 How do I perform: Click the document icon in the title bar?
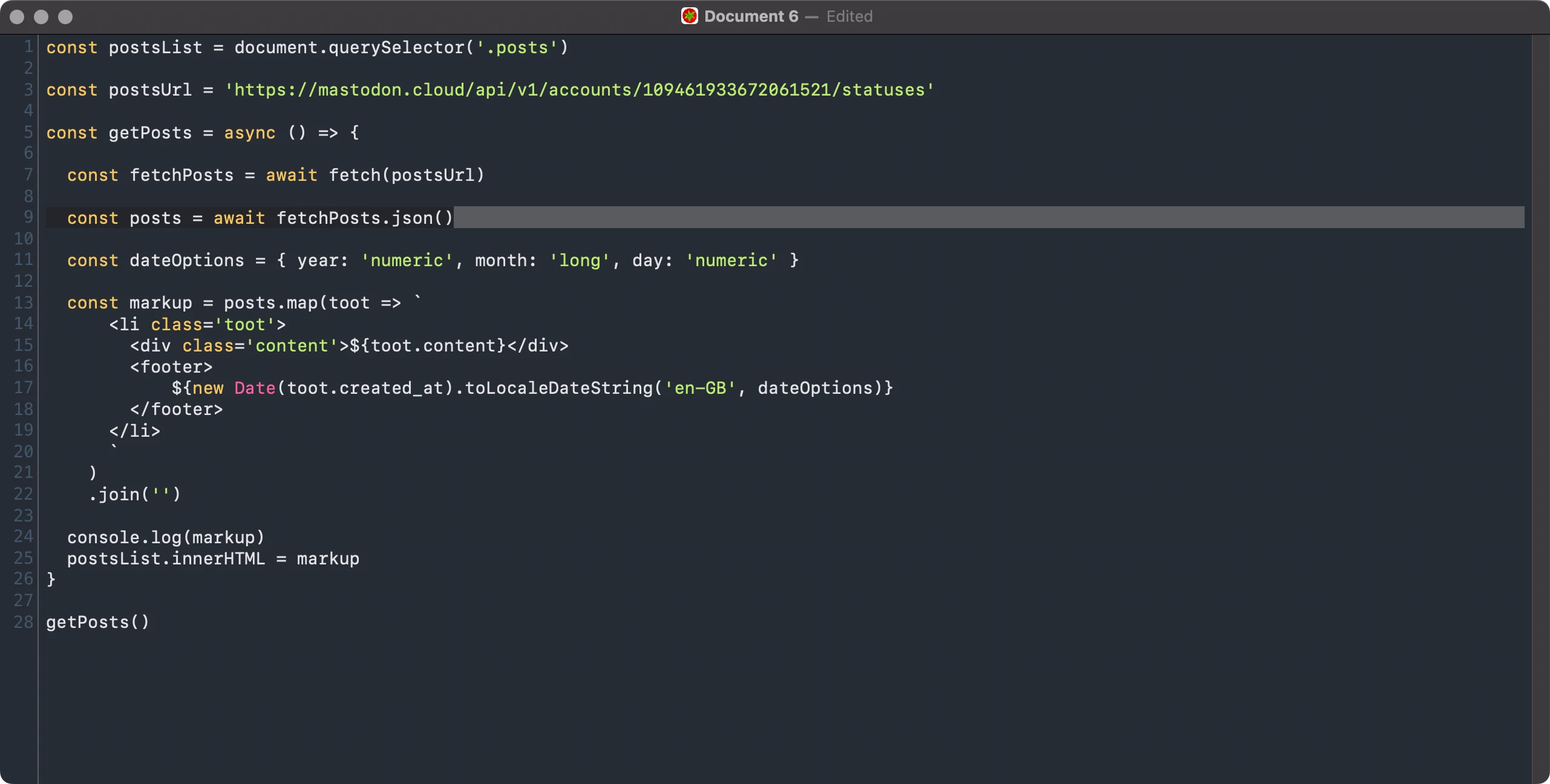coord(689,16)
